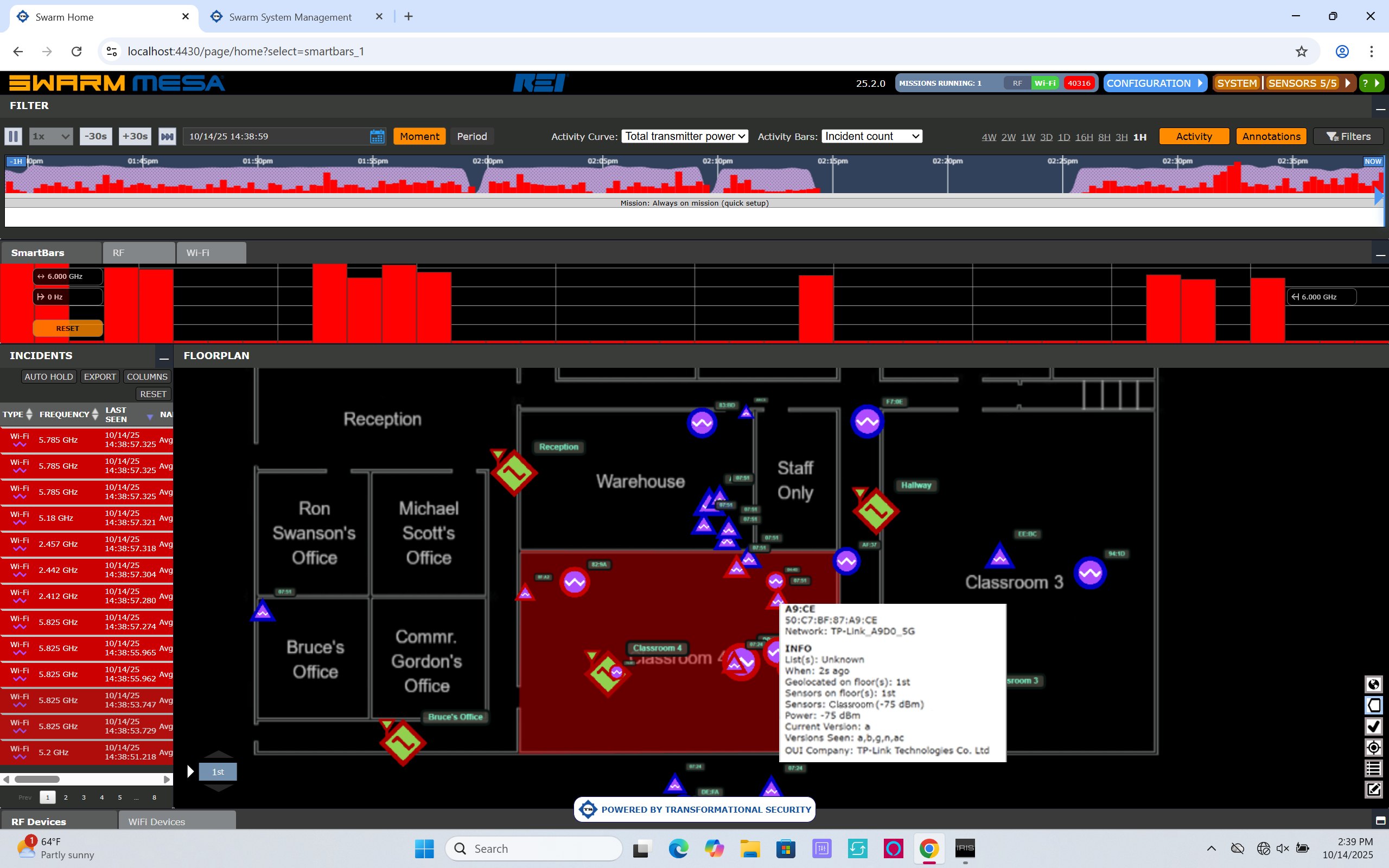The width and height of the screenshot is (1389, 868).
Task: Collapse the FILTER panel
Action: (x=1380, y=108)
